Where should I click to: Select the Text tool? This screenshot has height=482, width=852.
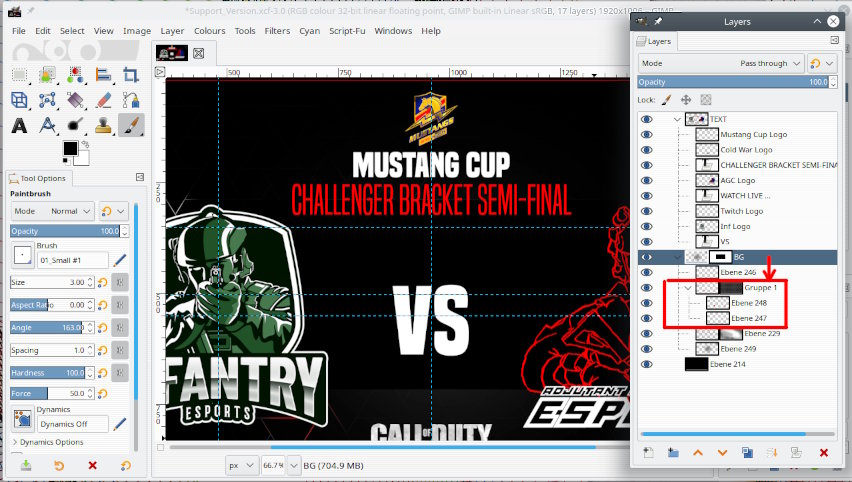[20, 126]
